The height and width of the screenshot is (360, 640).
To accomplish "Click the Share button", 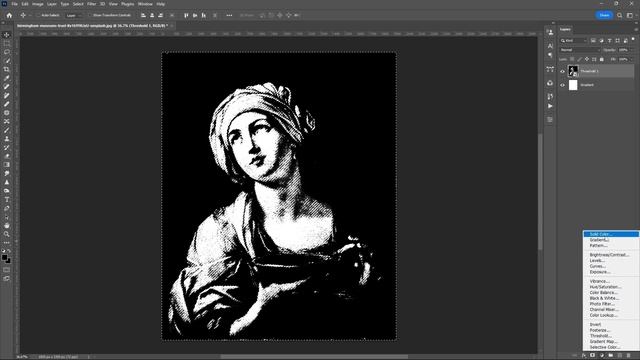I will (604, 15).
